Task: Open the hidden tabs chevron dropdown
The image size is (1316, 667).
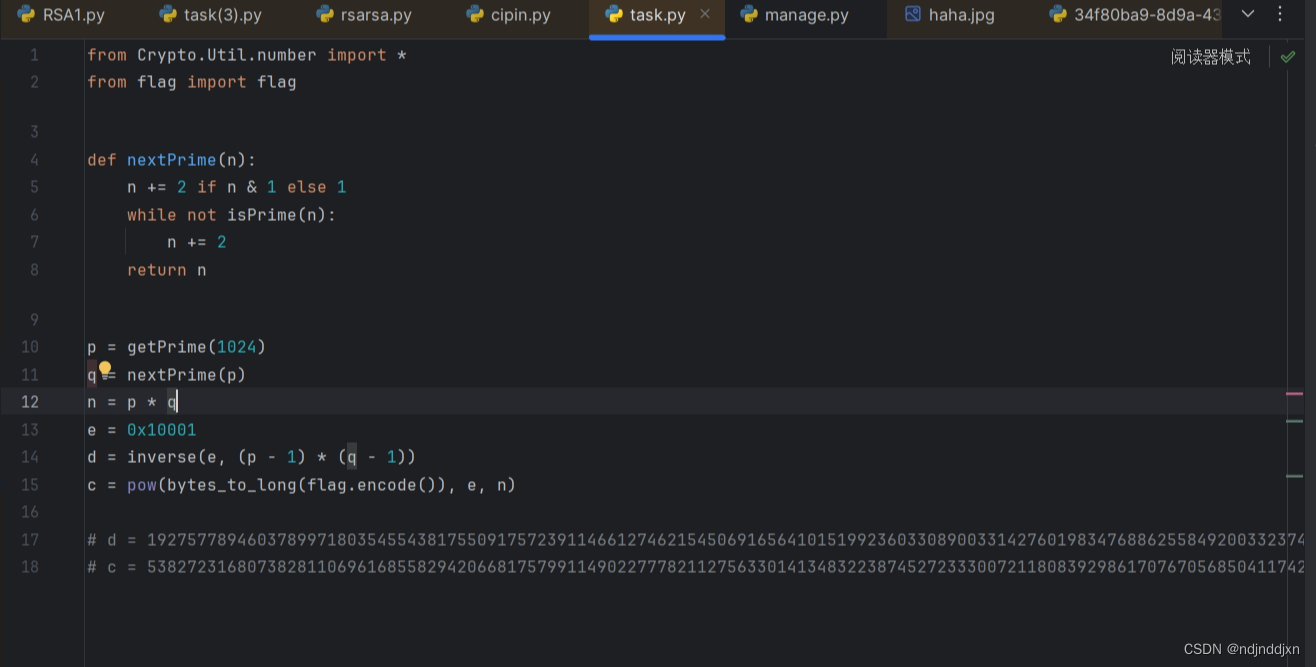Action: [x=1247, y=14]
